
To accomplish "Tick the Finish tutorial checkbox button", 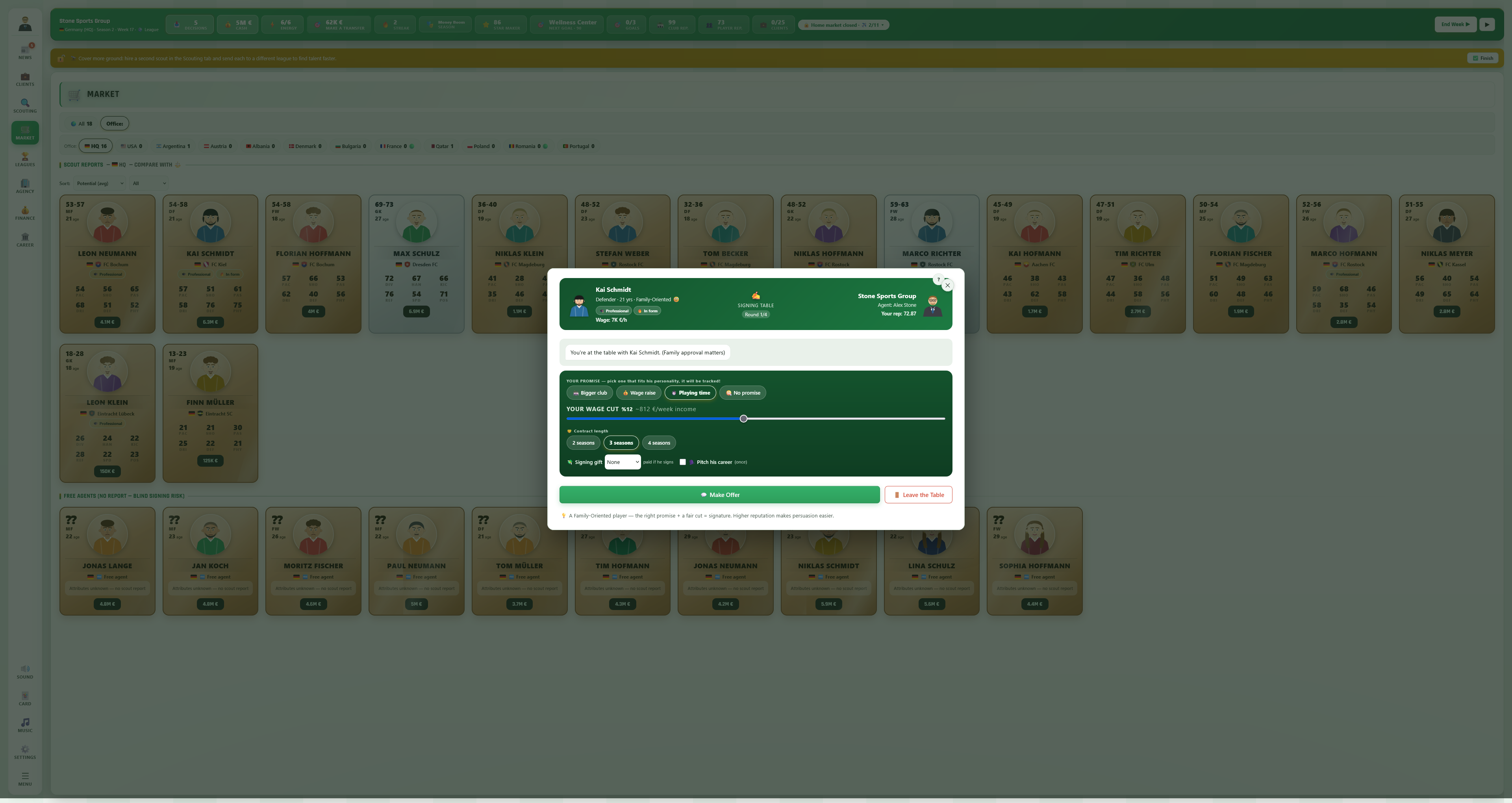I will click(x=1482, y=58).
